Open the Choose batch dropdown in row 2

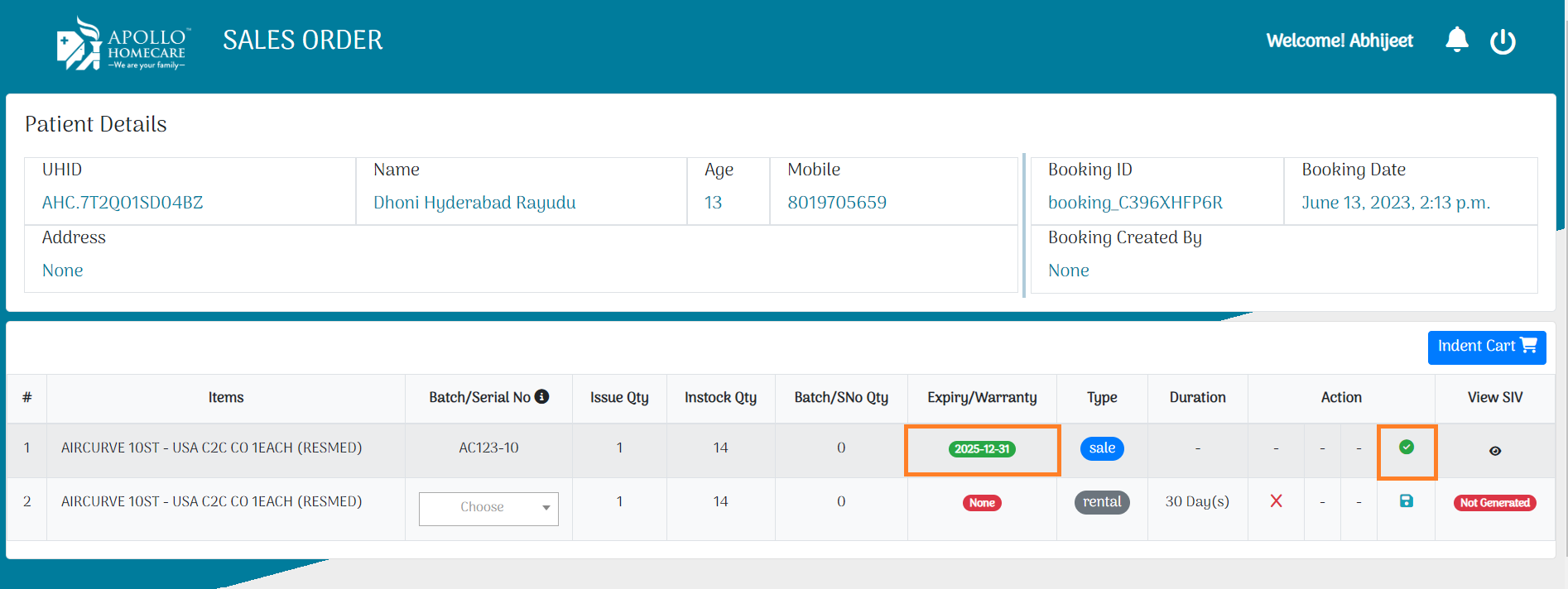(488, 508)
